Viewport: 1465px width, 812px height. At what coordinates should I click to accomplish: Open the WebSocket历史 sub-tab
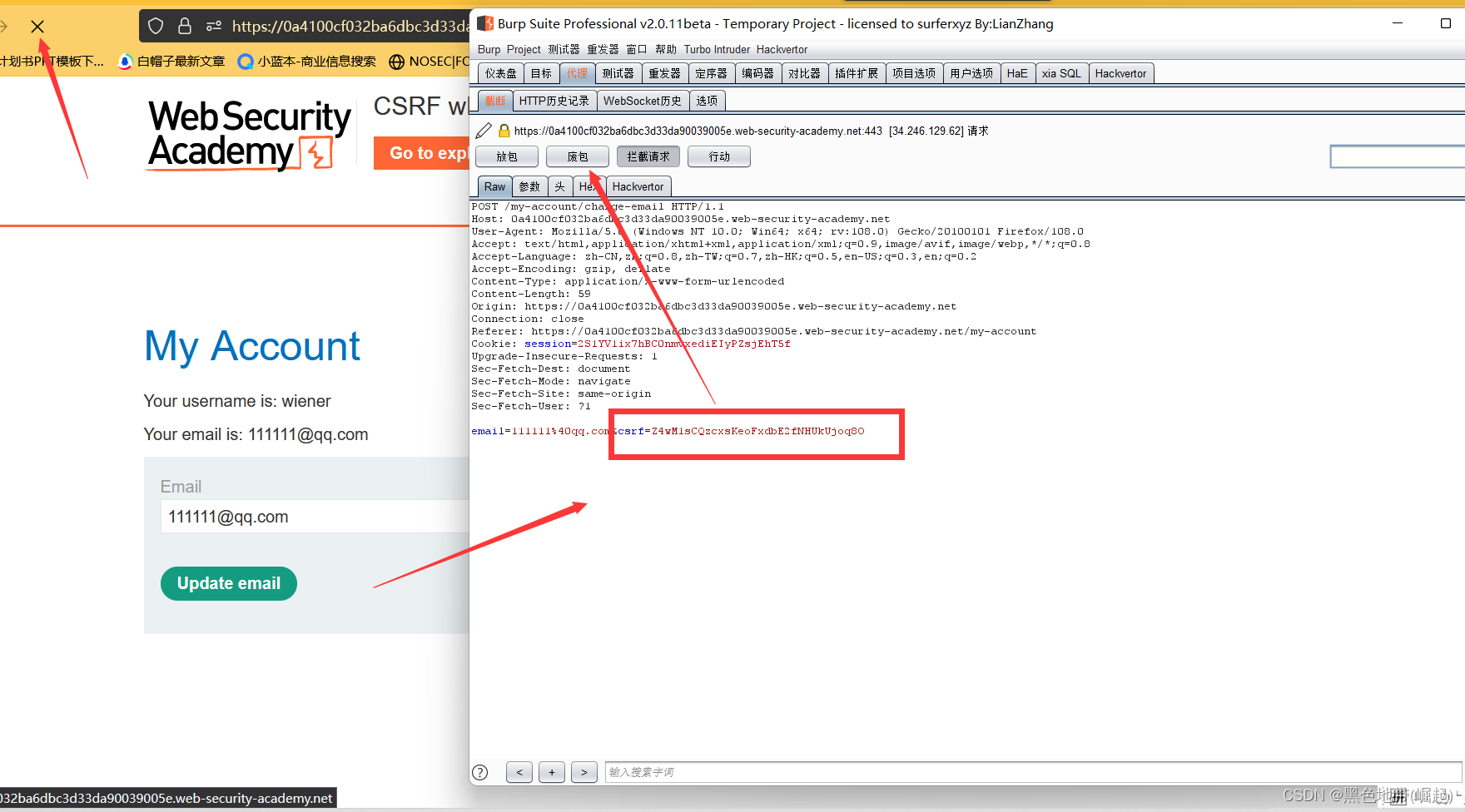tap(643, 101)
